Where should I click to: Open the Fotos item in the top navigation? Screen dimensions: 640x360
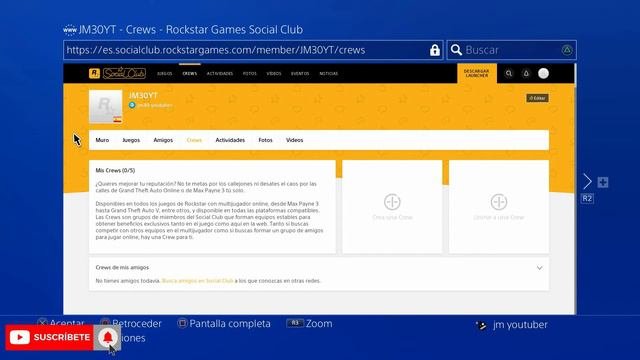249,74
